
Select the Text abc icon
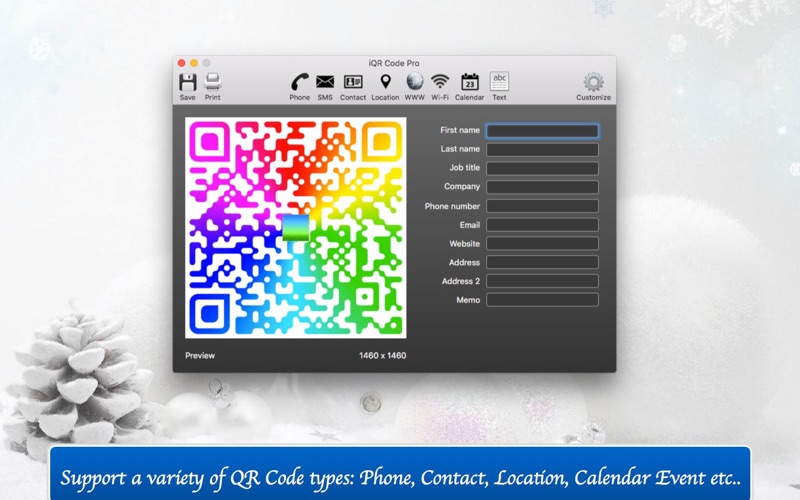pos(499,82)
